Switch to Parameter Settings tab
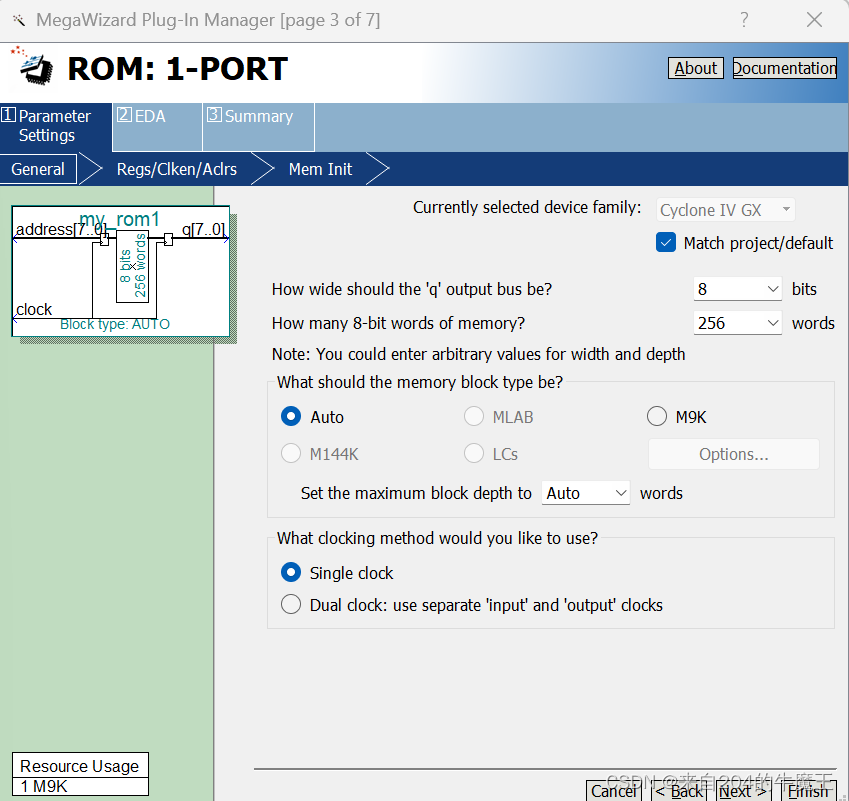The width and height of the screenshot is (849, 801). coord(55,126)
